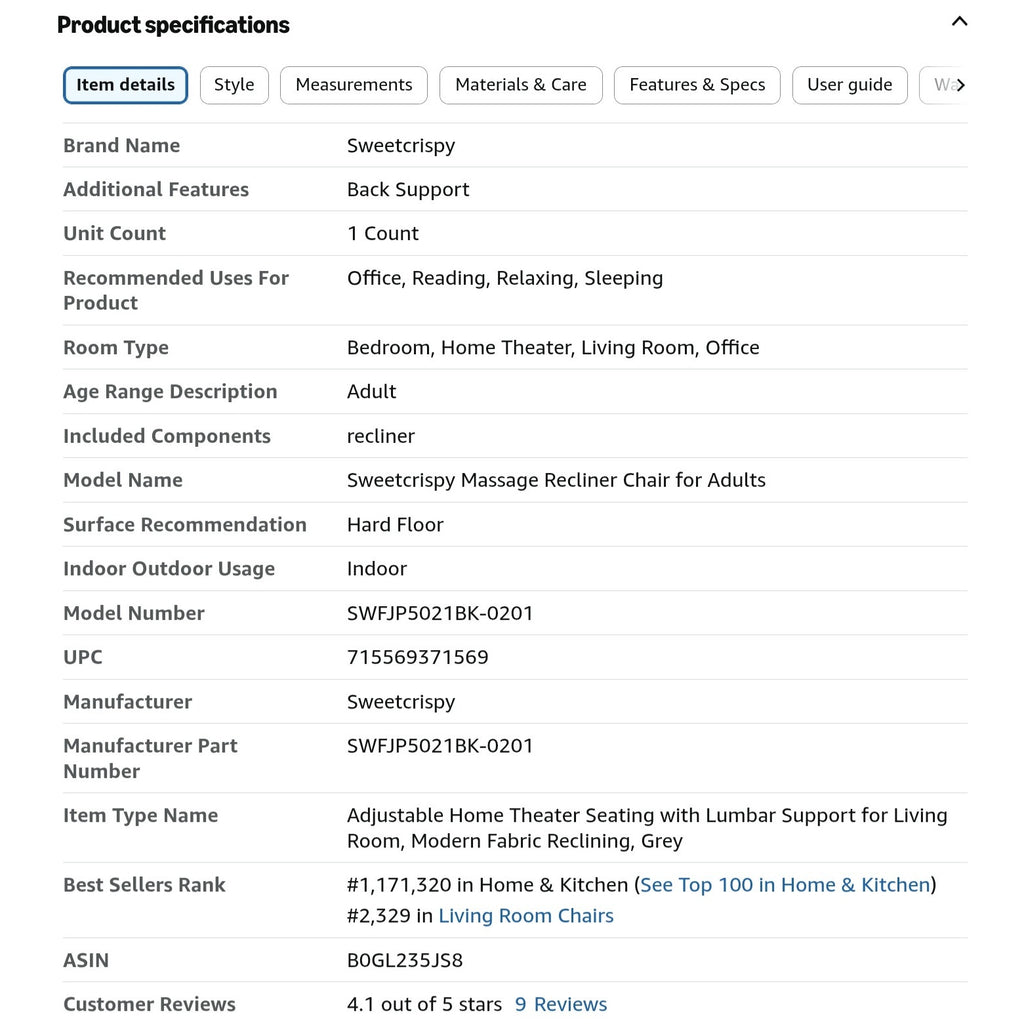The height and width of the screenshot is (1024, 1024).
Task: Click the Manufacturer Part Number value
Action: coord(440,746)
